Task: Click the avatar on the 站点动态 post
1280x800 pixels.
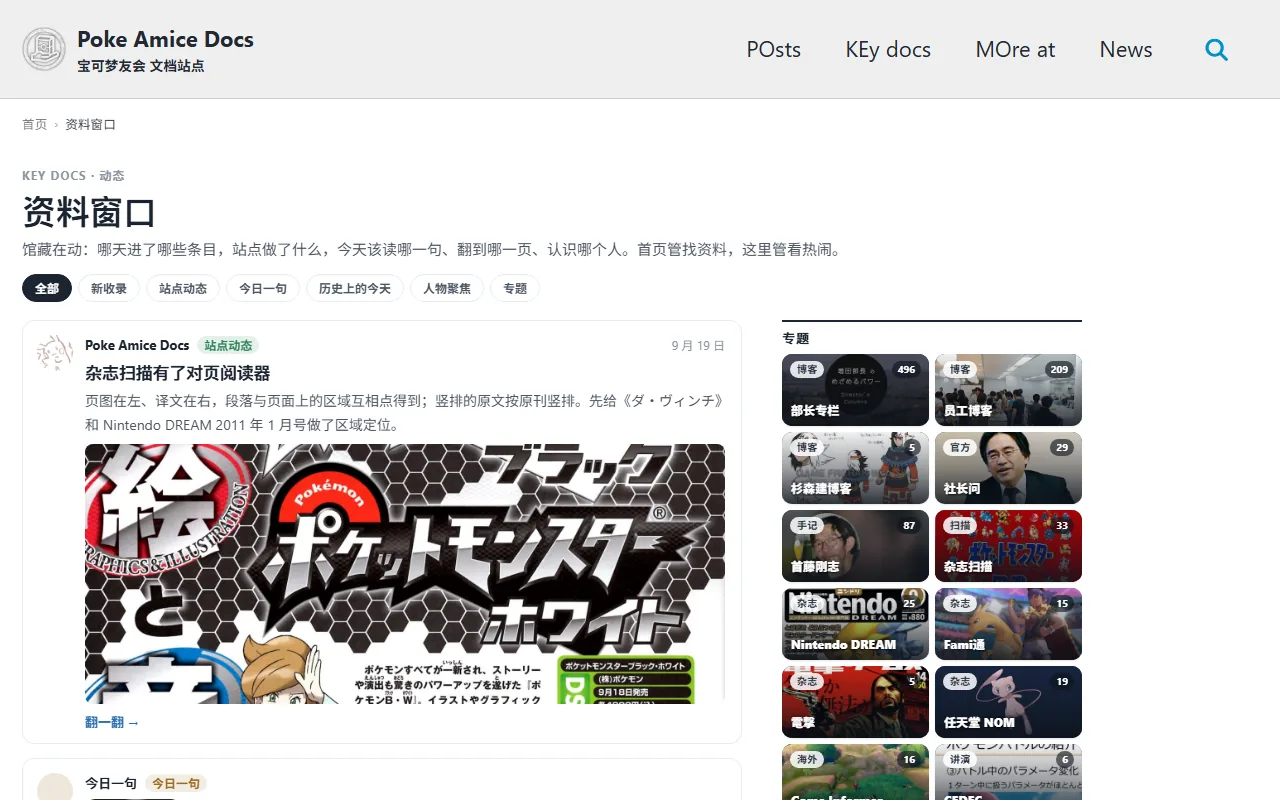Action: [x=55, y=353]
